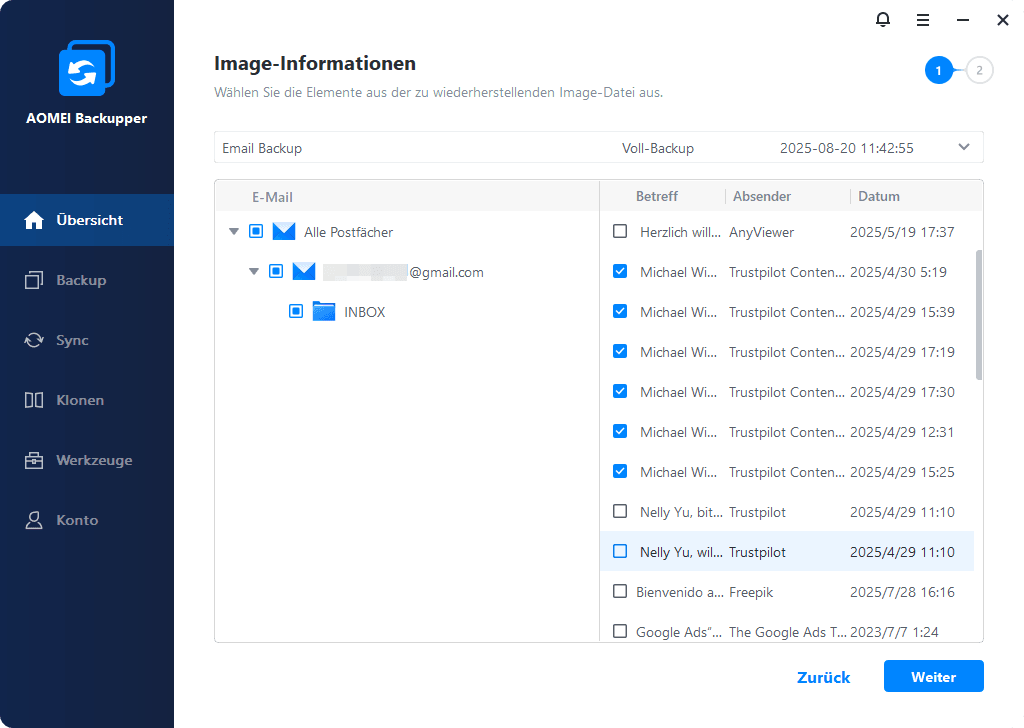Click the Werkzeuge toolbox icon
The image size is (1024, 728).
[x=34, y=460]
